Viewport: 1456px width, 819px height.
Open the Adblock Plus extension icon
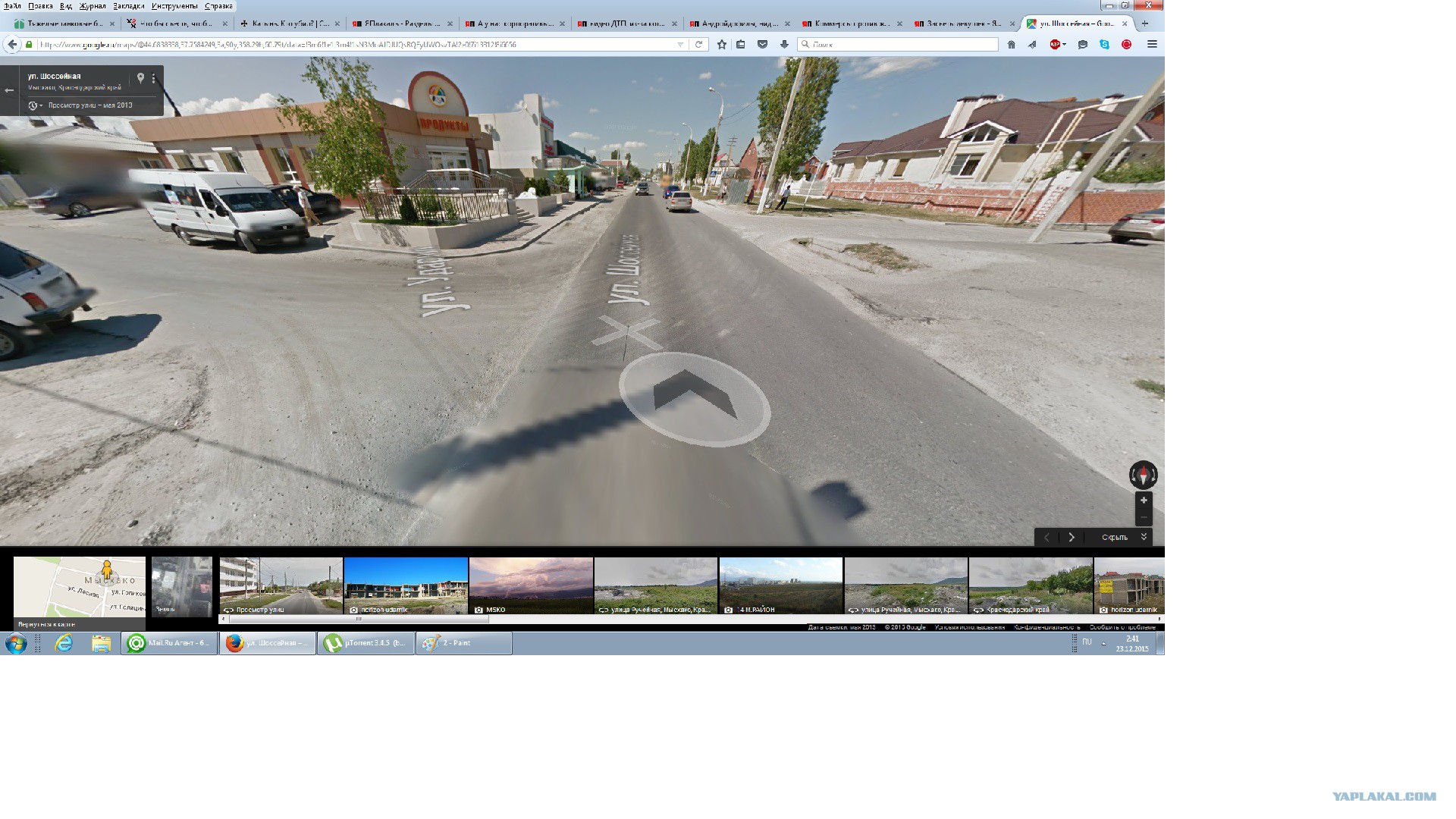1055,45
